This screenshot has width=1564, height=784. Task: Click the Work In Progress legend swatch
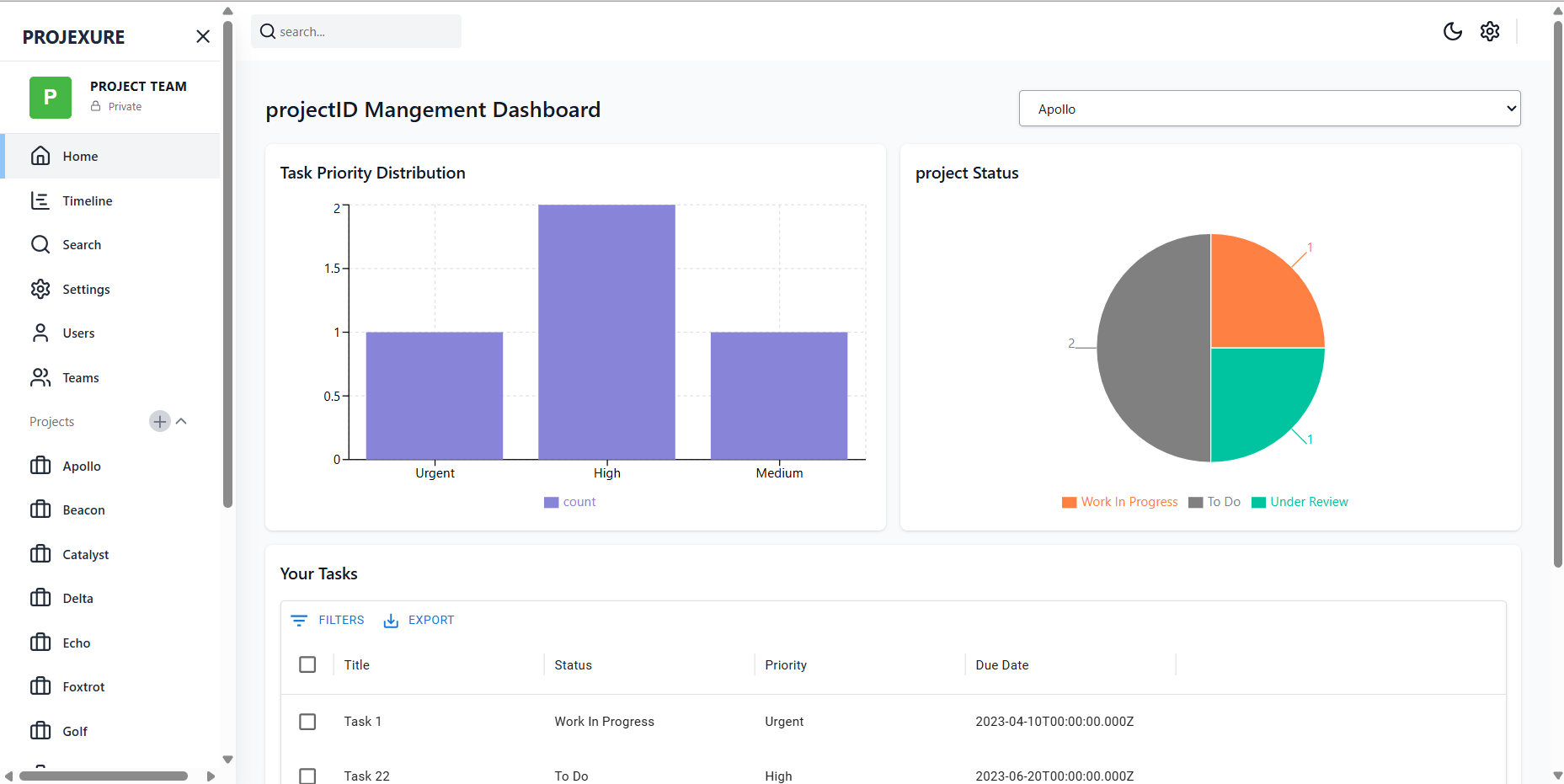1070,502
